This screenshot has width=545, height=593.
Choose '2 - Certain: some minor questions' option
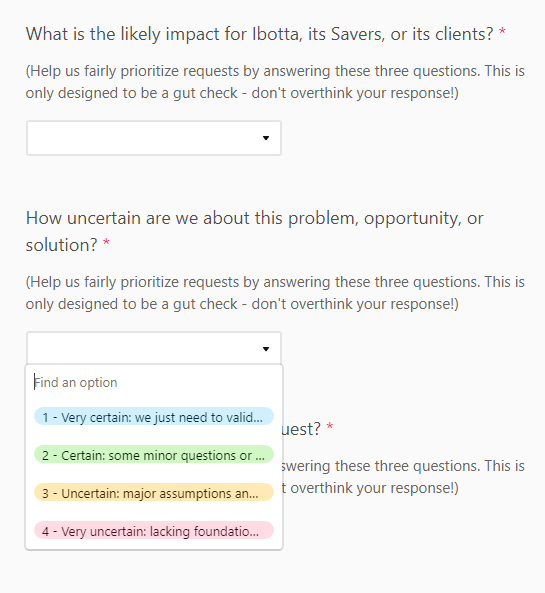(154, 455)
